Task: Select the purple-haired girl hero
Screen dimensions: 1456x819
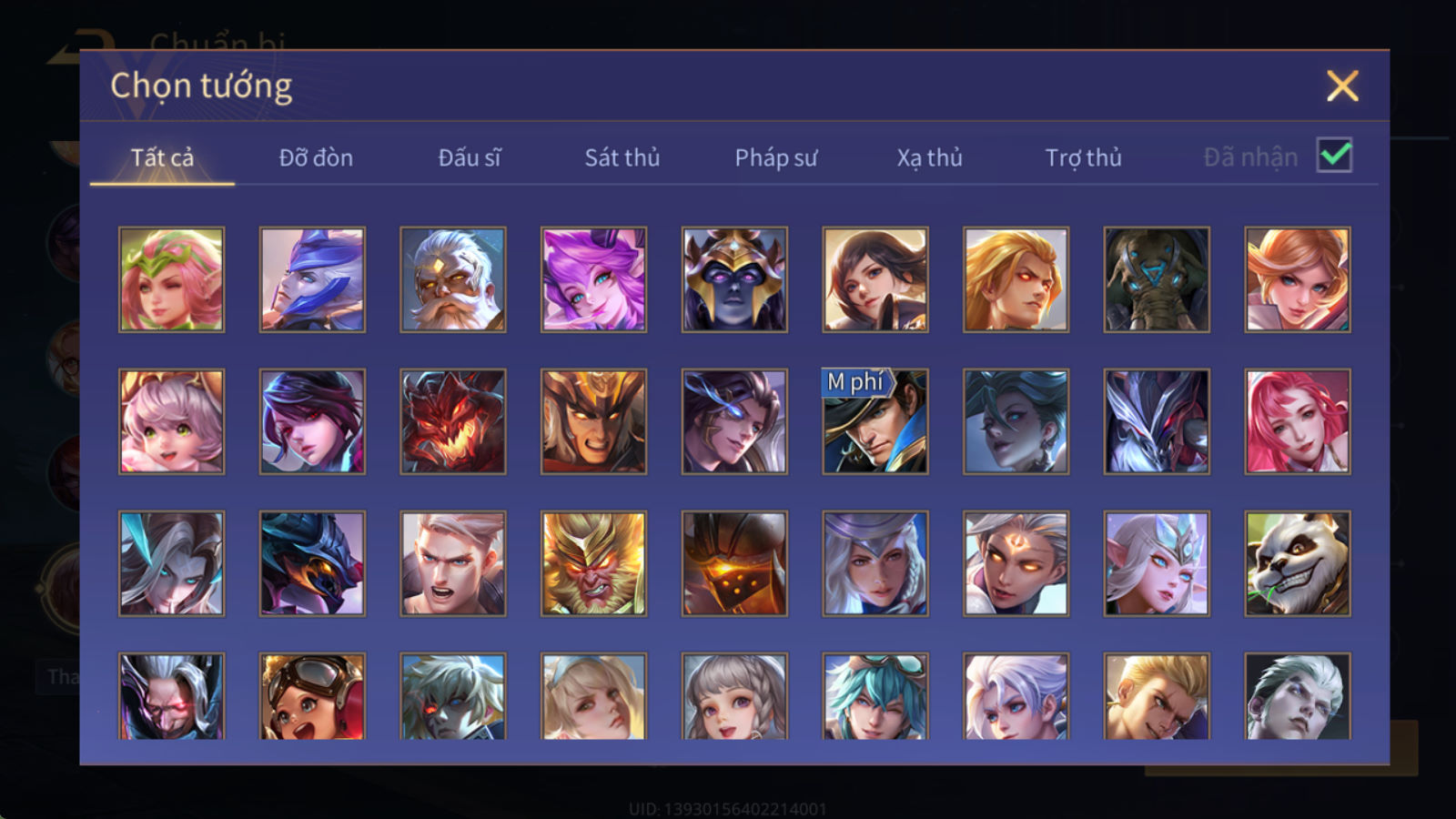Action: tap(594, 279)
